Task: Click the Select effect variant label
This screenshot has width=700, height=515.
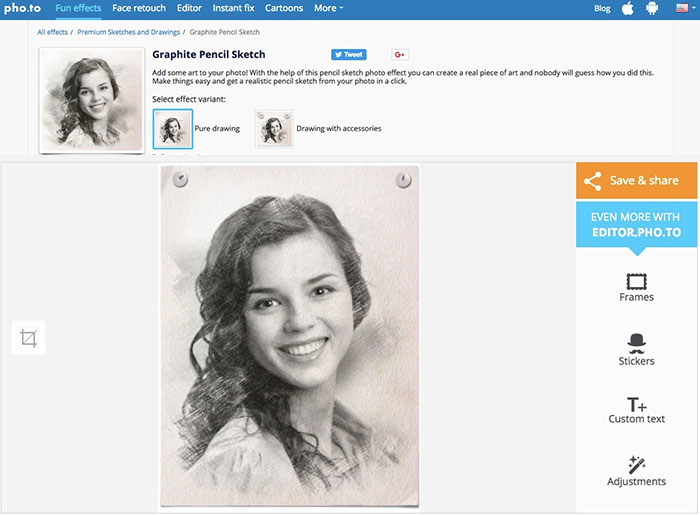Action: pos(189,99)
